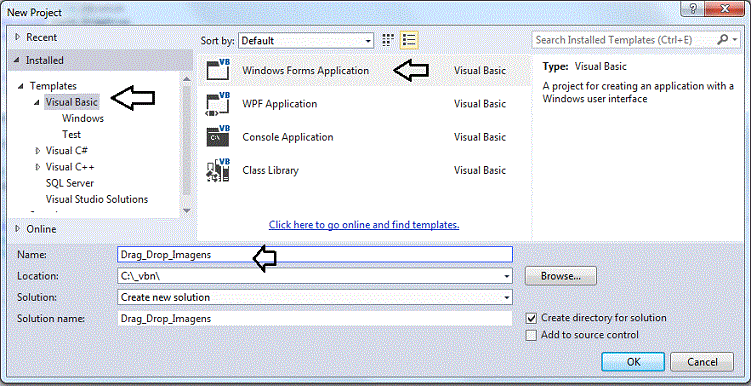The height and width of the screenshot is (386, 751).
Task: Click into the Solution name field
Action: click(315, 318)
